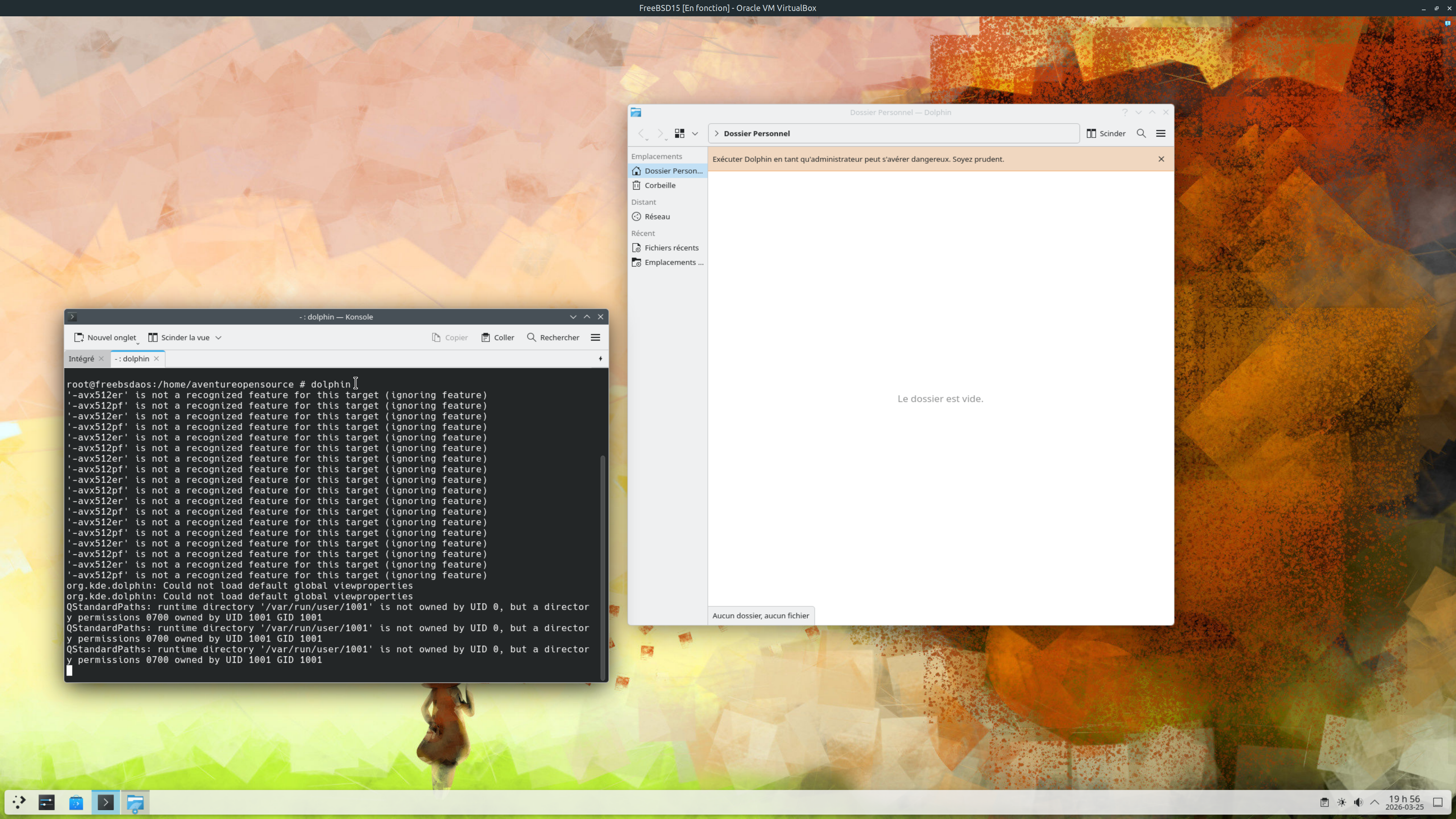Select the Dossier Personnel breadcrumb in Dolphin

757,134
